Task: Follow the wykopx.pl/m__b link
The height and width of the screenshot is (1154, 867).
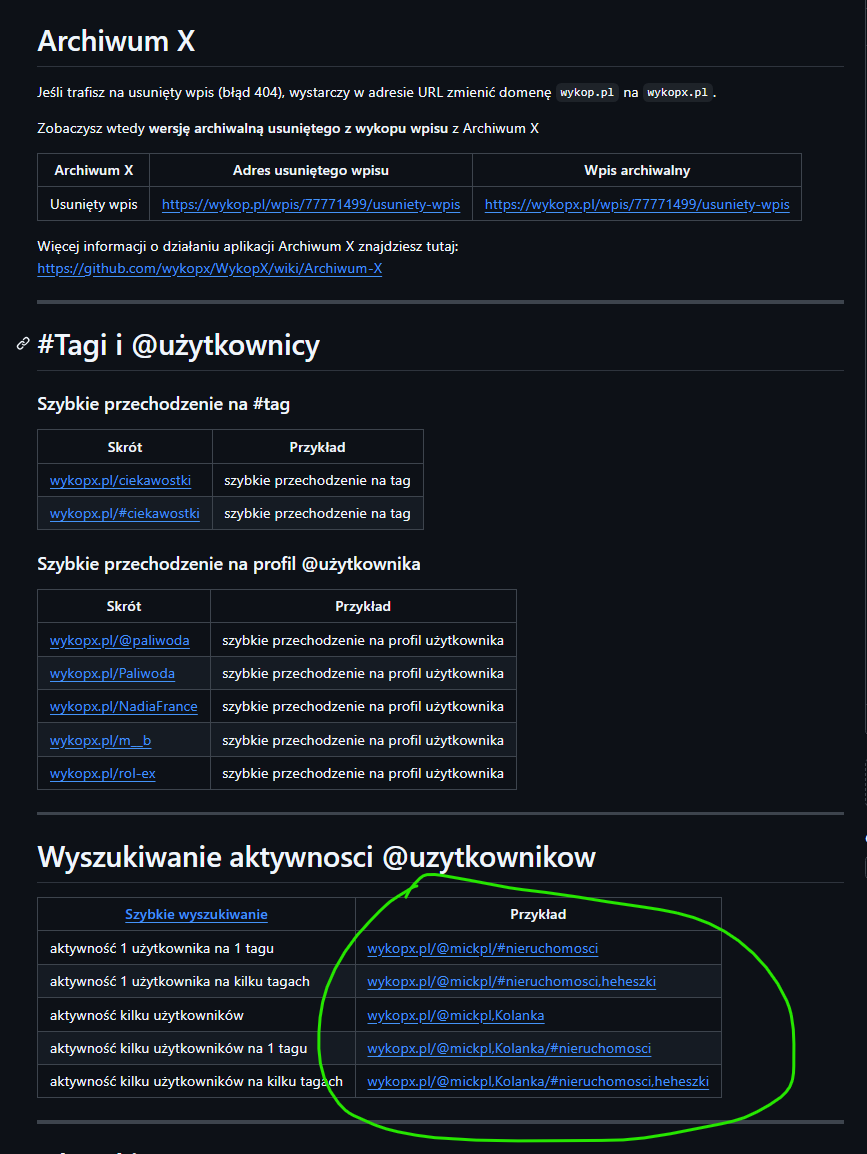Action: click(x=100, y=740)
